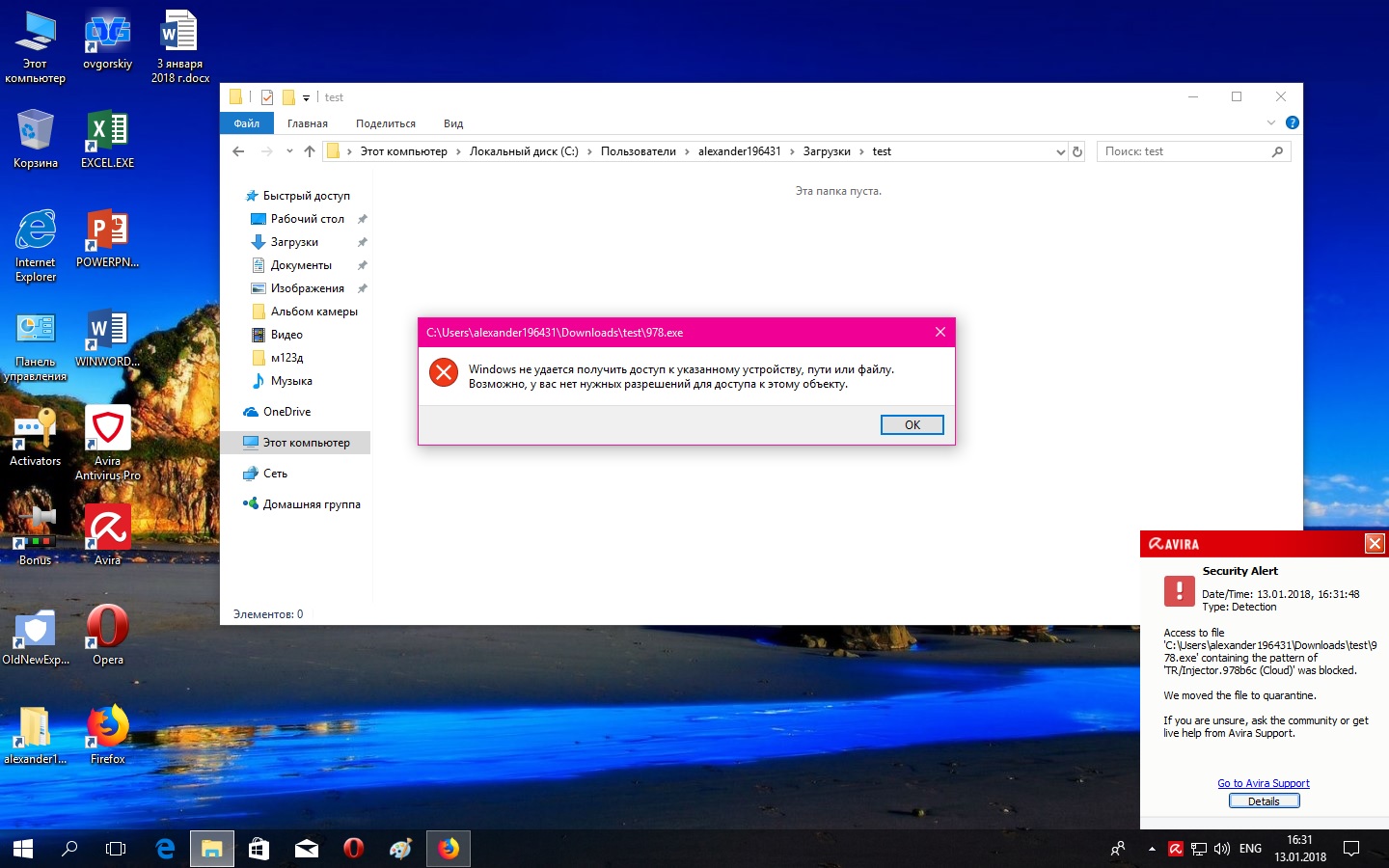The height and width of the screenshot is (868, 1389).
Task: Select the Activators desktop shortcut
Action: pos(36,437)
